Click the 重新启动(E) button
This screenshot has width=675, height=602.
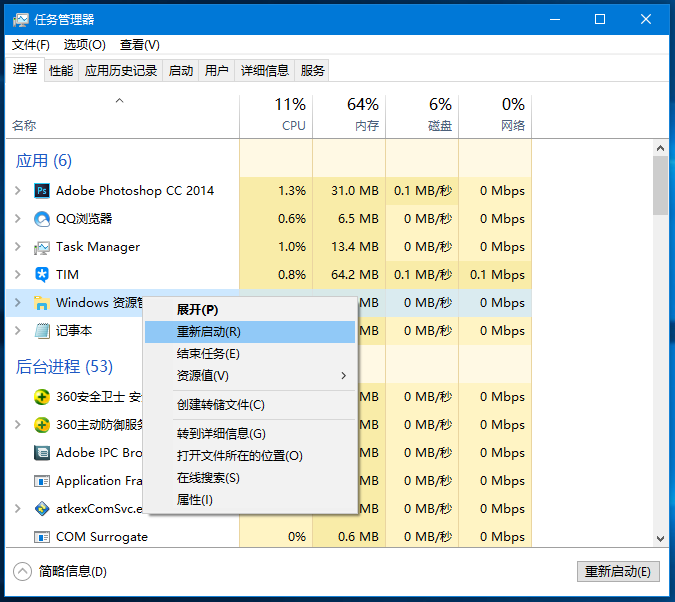coord(618,572)
